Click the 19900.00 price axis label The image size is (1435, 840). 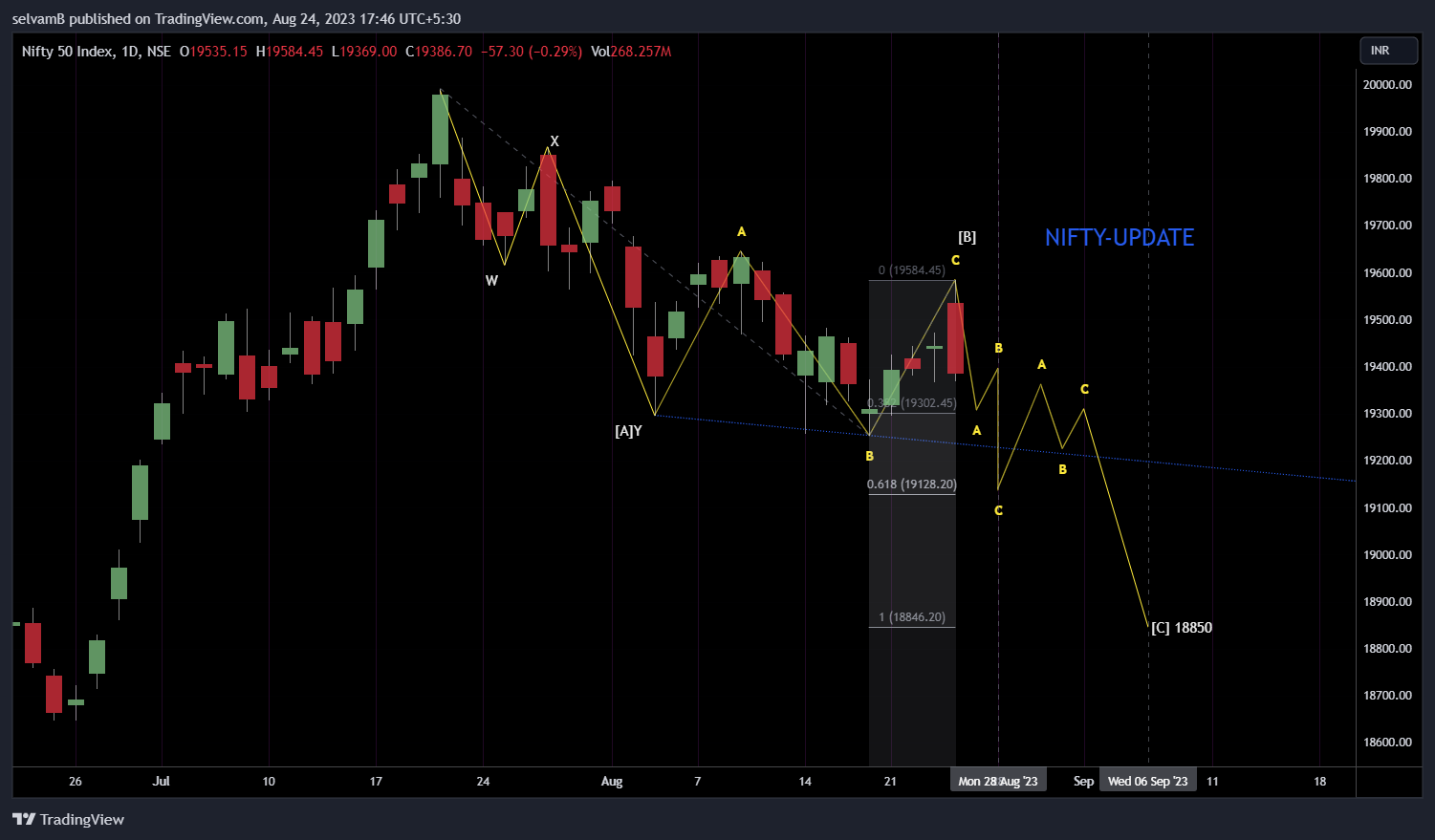point(1387,131)
